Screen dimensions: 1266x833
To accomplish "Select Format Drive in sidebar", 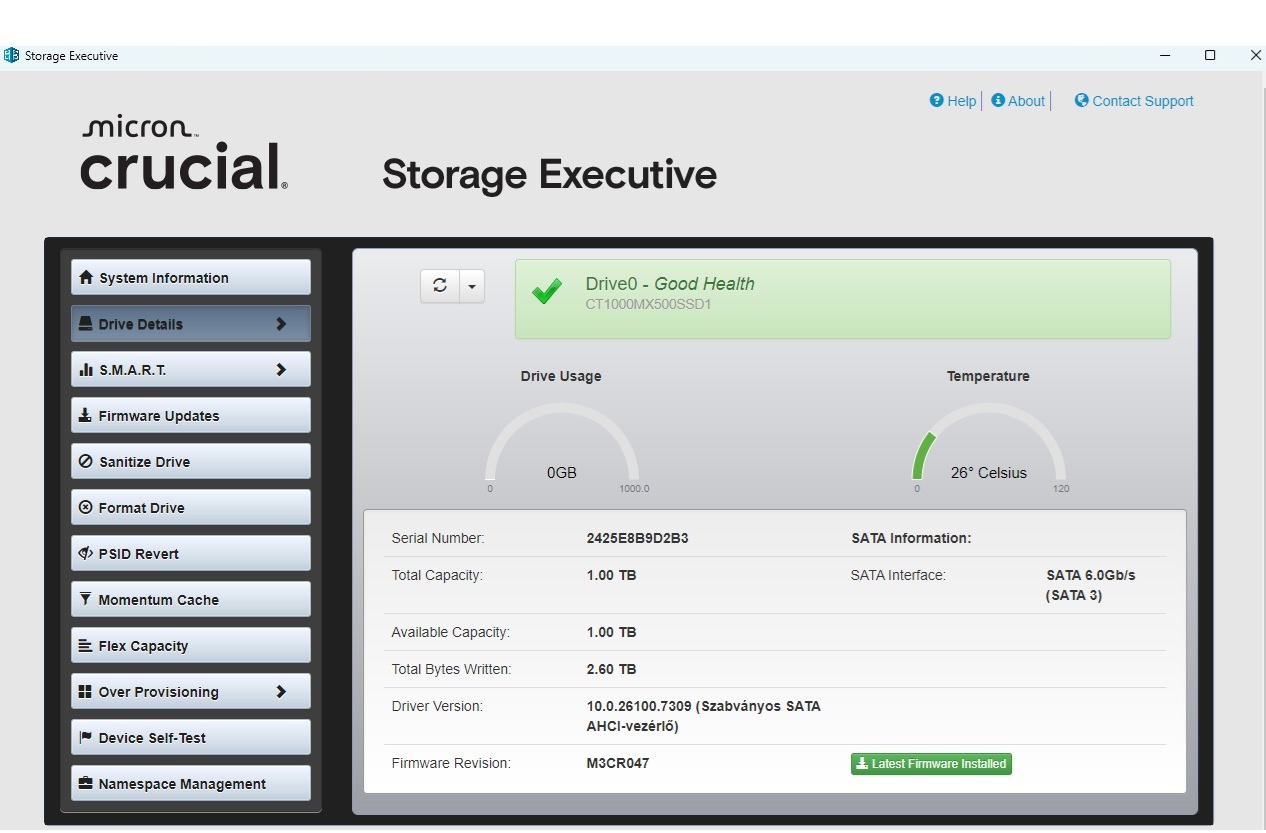I will (x=191, y=508).
